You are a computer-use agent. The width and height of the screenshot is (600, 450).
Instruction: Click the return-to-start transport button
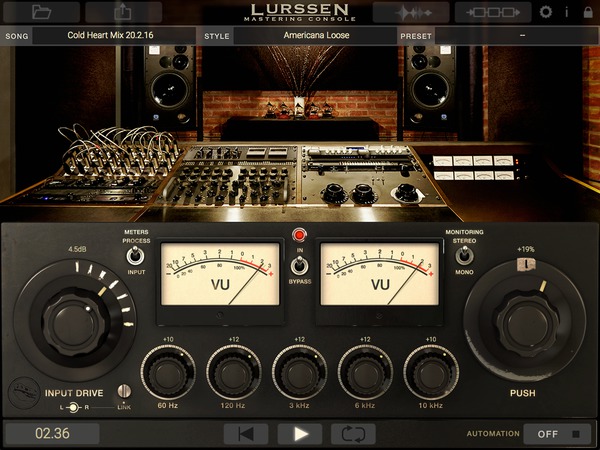(x=245, y=434)
